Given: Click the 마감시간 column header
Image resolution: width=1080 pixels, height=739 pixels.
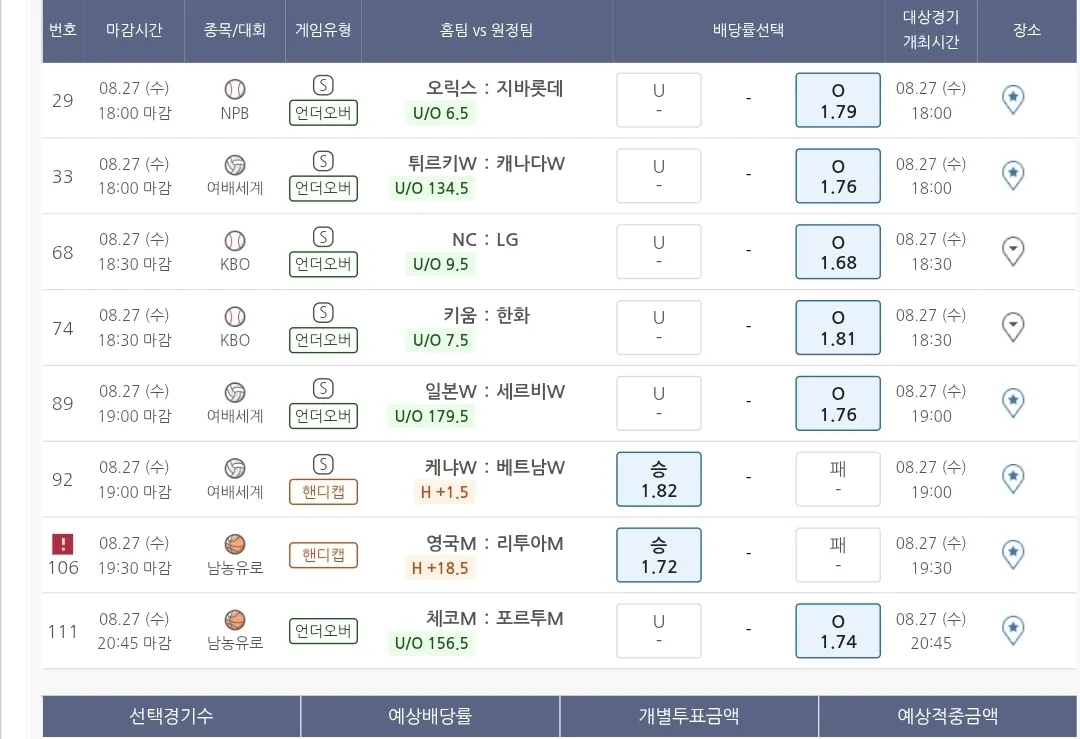Looking at the screenshot, I should [135, 30].
